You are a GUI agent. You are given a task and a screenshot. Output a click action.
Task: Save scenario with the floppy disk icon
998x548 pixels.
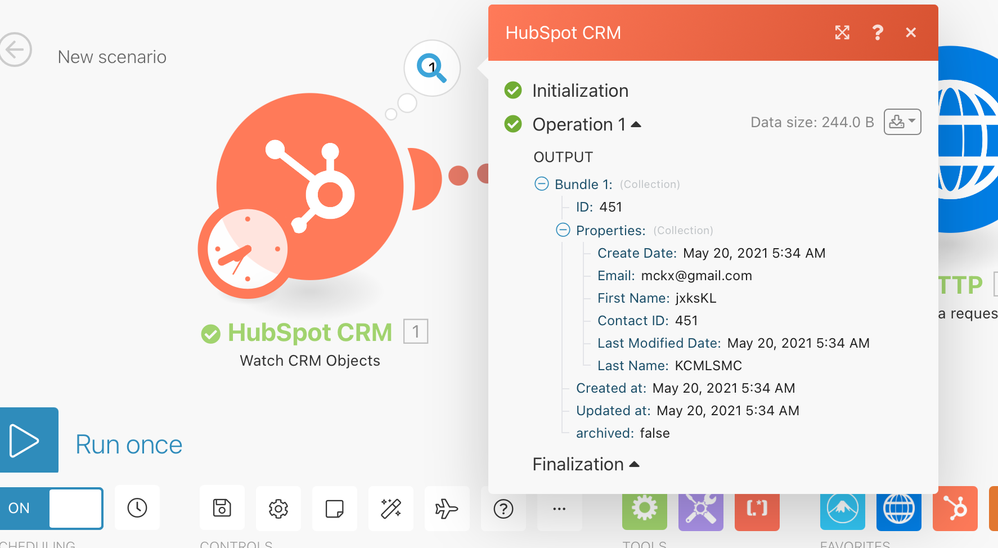point(221,508)
